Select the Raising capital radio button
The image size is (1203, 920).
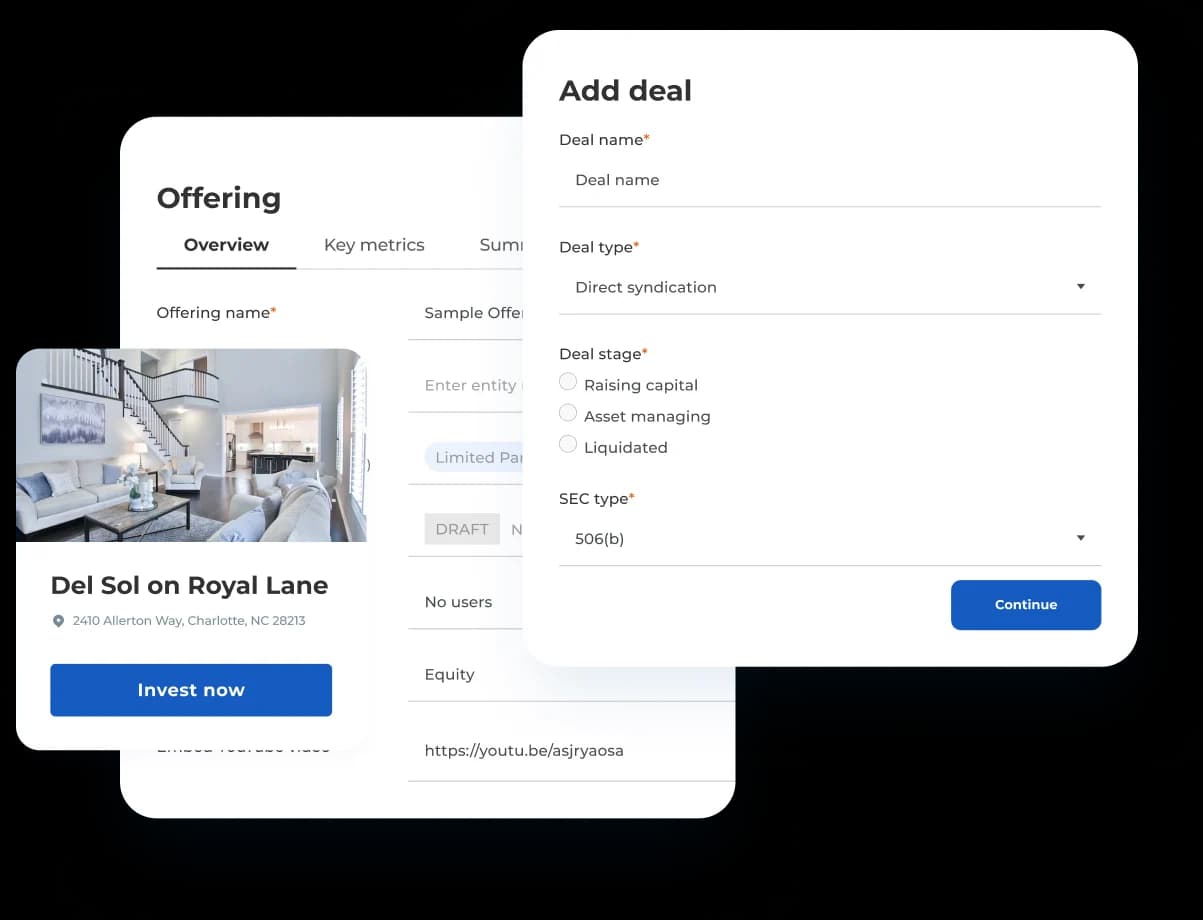coord(568,382)
